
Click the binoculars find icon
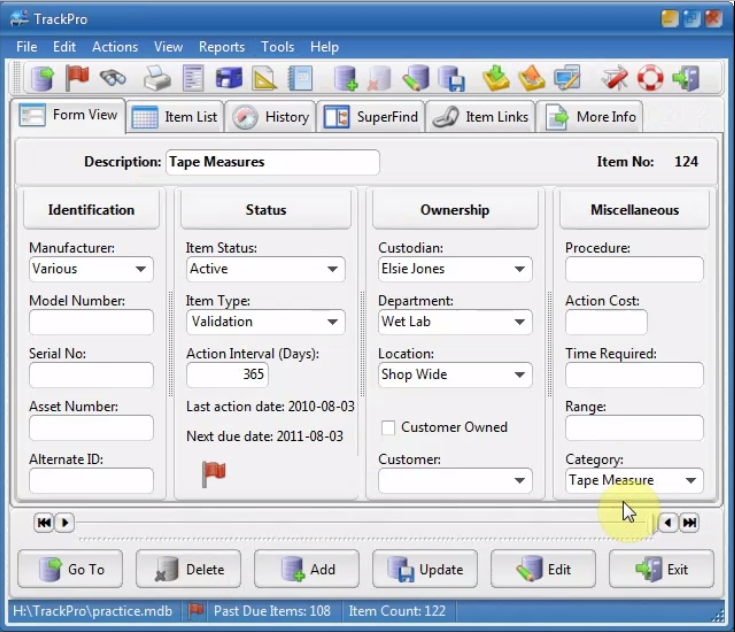point(113,78)
